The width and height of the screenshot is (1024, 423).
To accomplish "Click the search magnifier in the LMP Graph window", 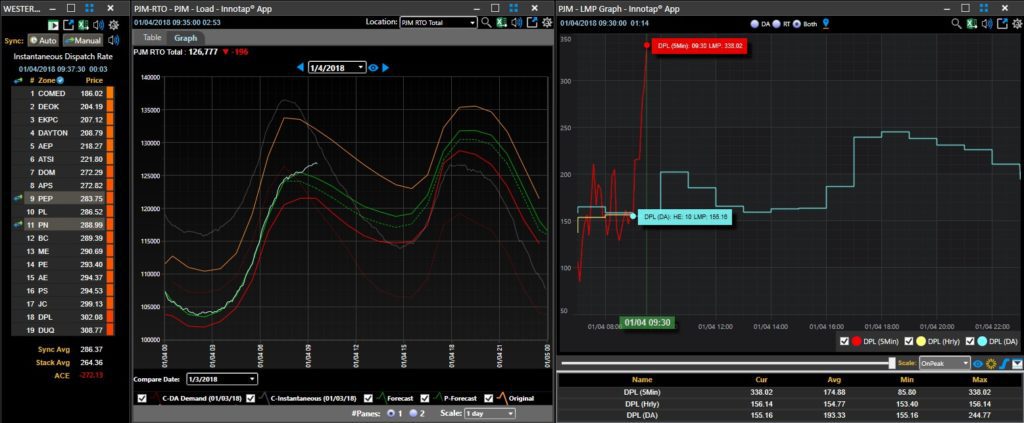I will click(x=956, y=23).
